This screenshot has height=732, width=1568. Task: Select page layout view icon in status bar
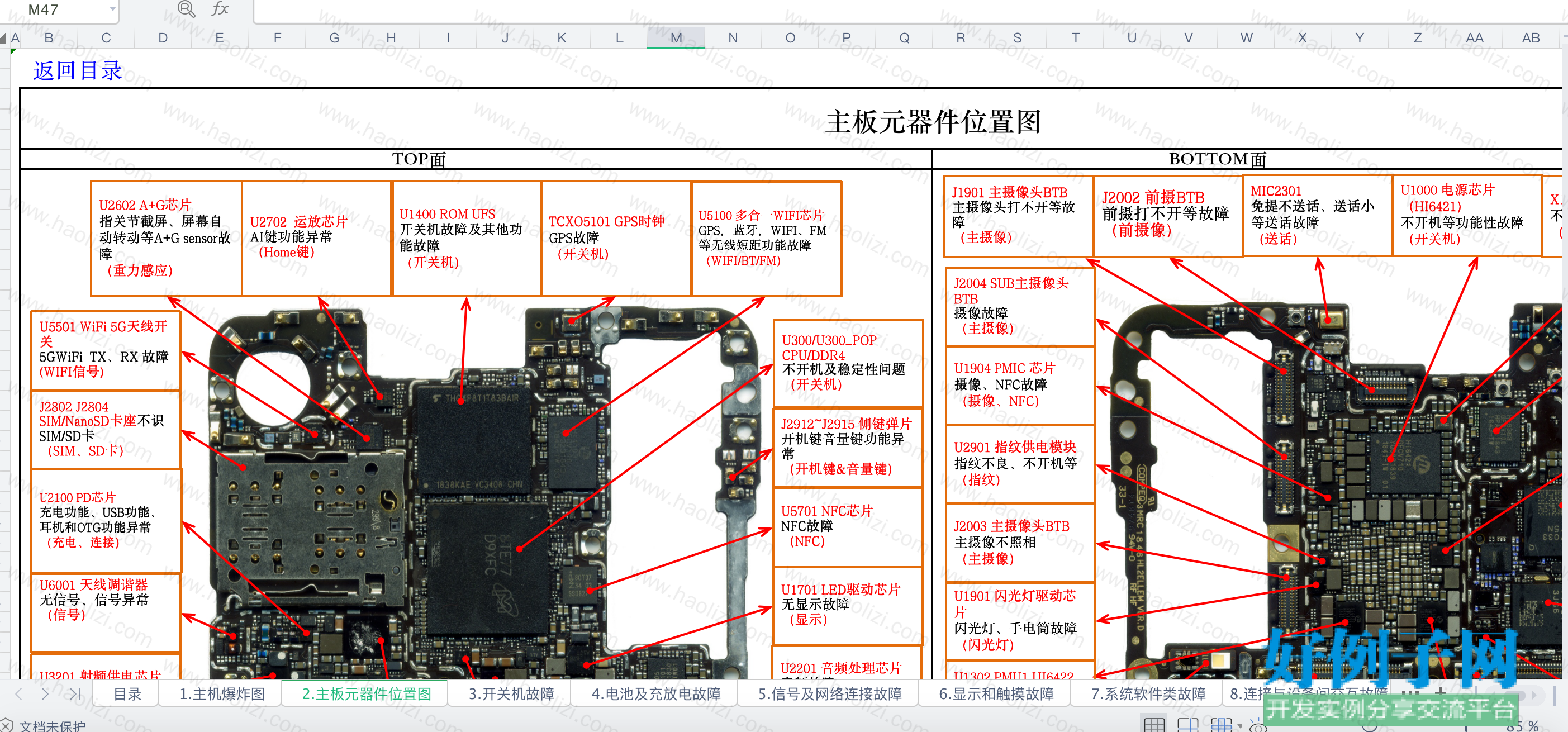[x=1187, y=725]
